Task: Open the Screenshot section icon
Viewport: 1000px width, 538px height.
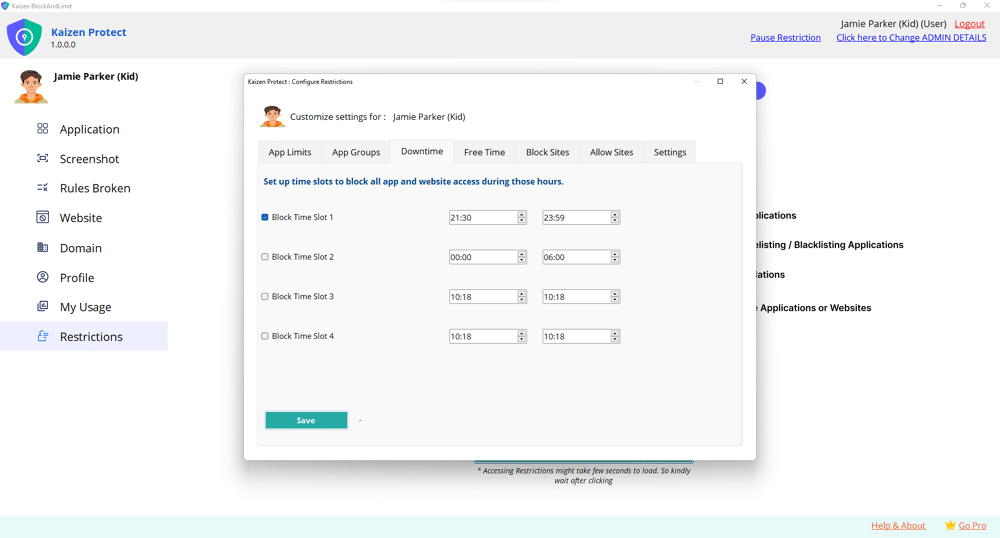Action: click(x=42, y=158)
